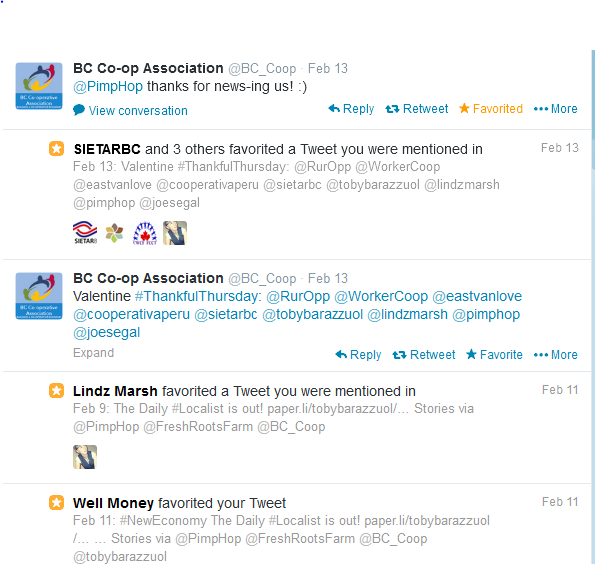Open the #ThankfulThursday hashtag link
This screenshot has height=564, width=595.
coord(198,296)
